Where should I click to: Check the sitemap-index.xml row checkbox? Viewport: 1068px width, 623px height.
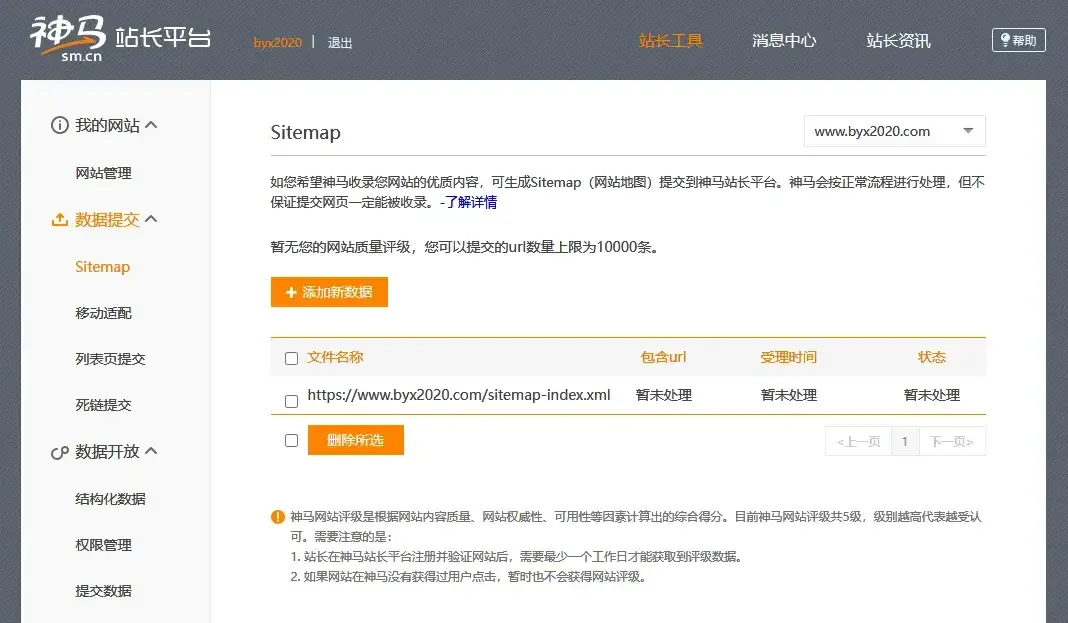point(291,401)
